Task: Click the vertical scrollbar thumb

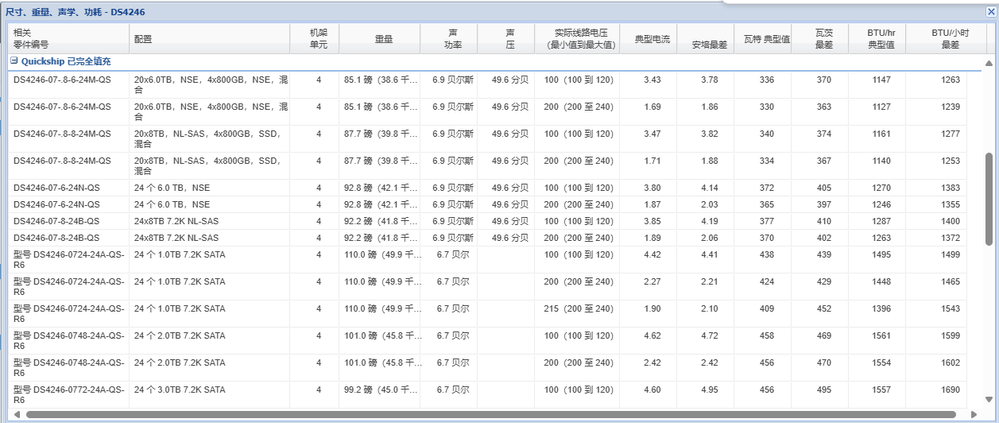Action: (x=989, y=199)
